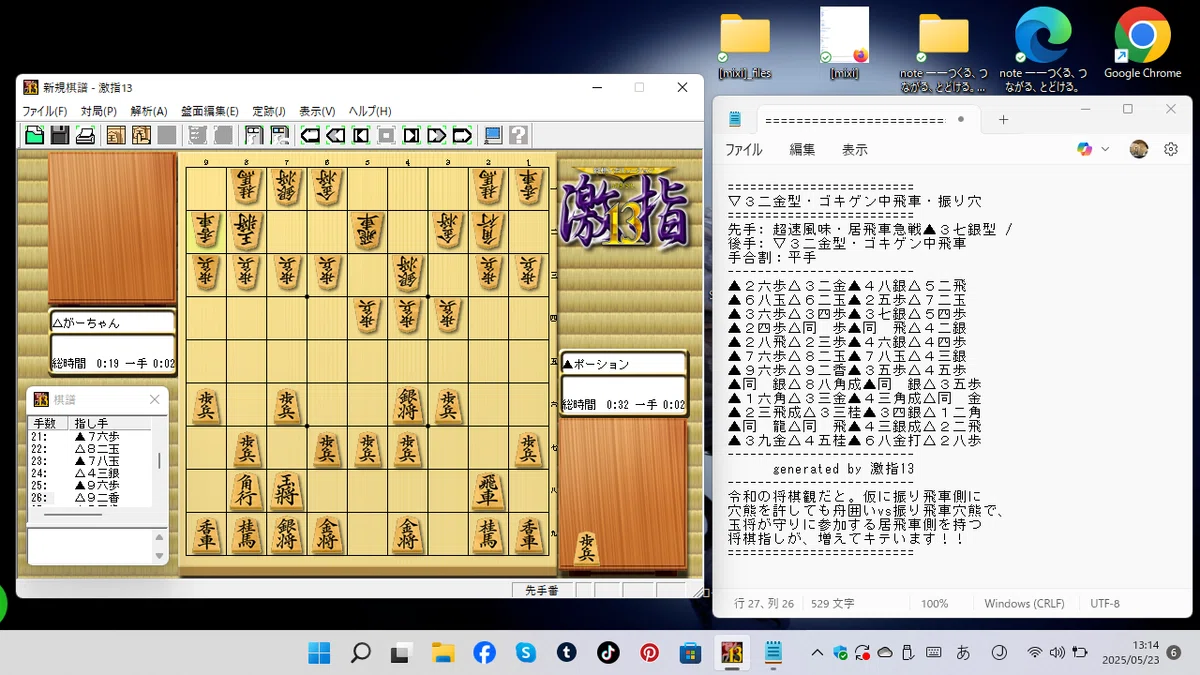Open the 盤面編集(E) menu
This screenshot has height=675, width=1200.
point(210,111)
